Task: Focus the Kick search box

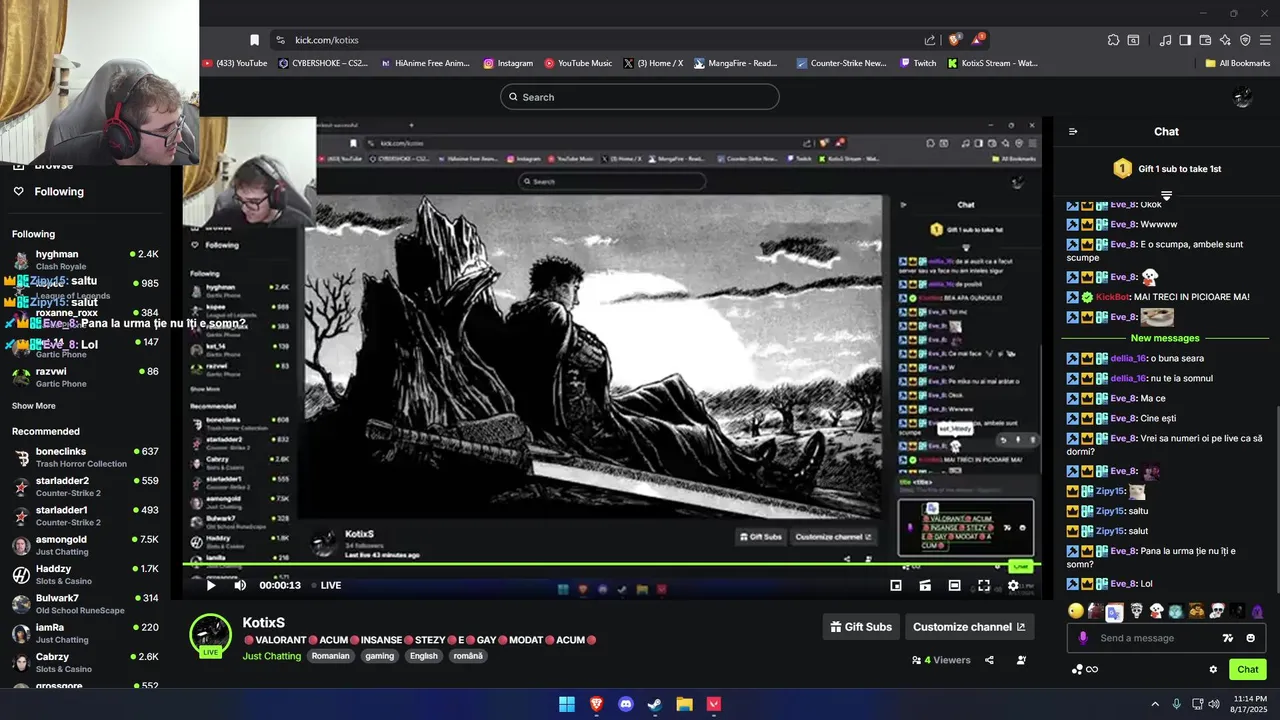Action: [640, 97]
